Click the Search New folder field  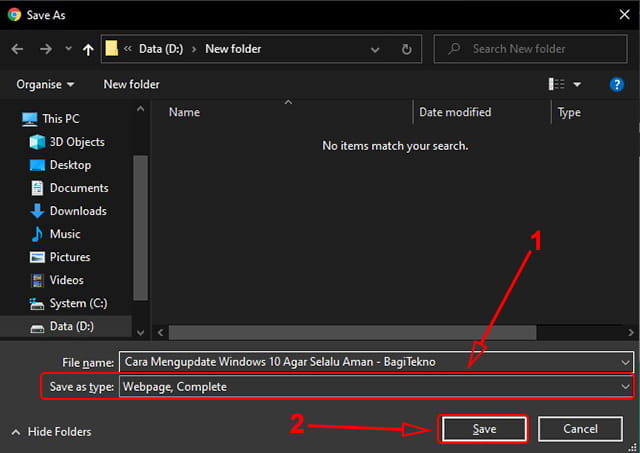[531, 49]
